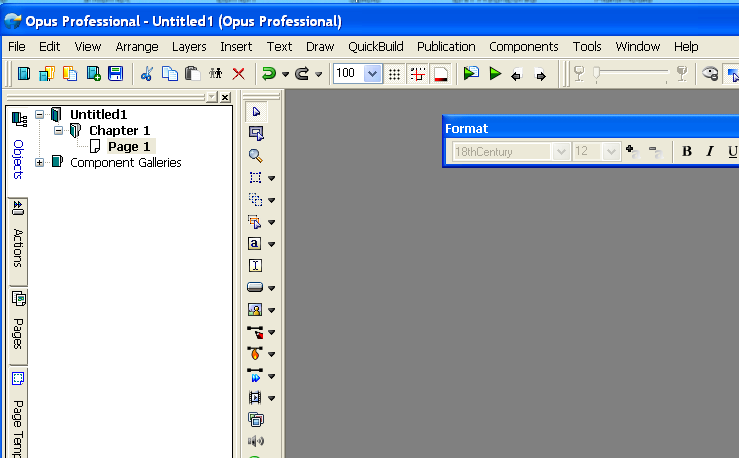Viewport: 739px width, 458px height.
Task: Open the Arrange menu
Action: pos(137,47)
